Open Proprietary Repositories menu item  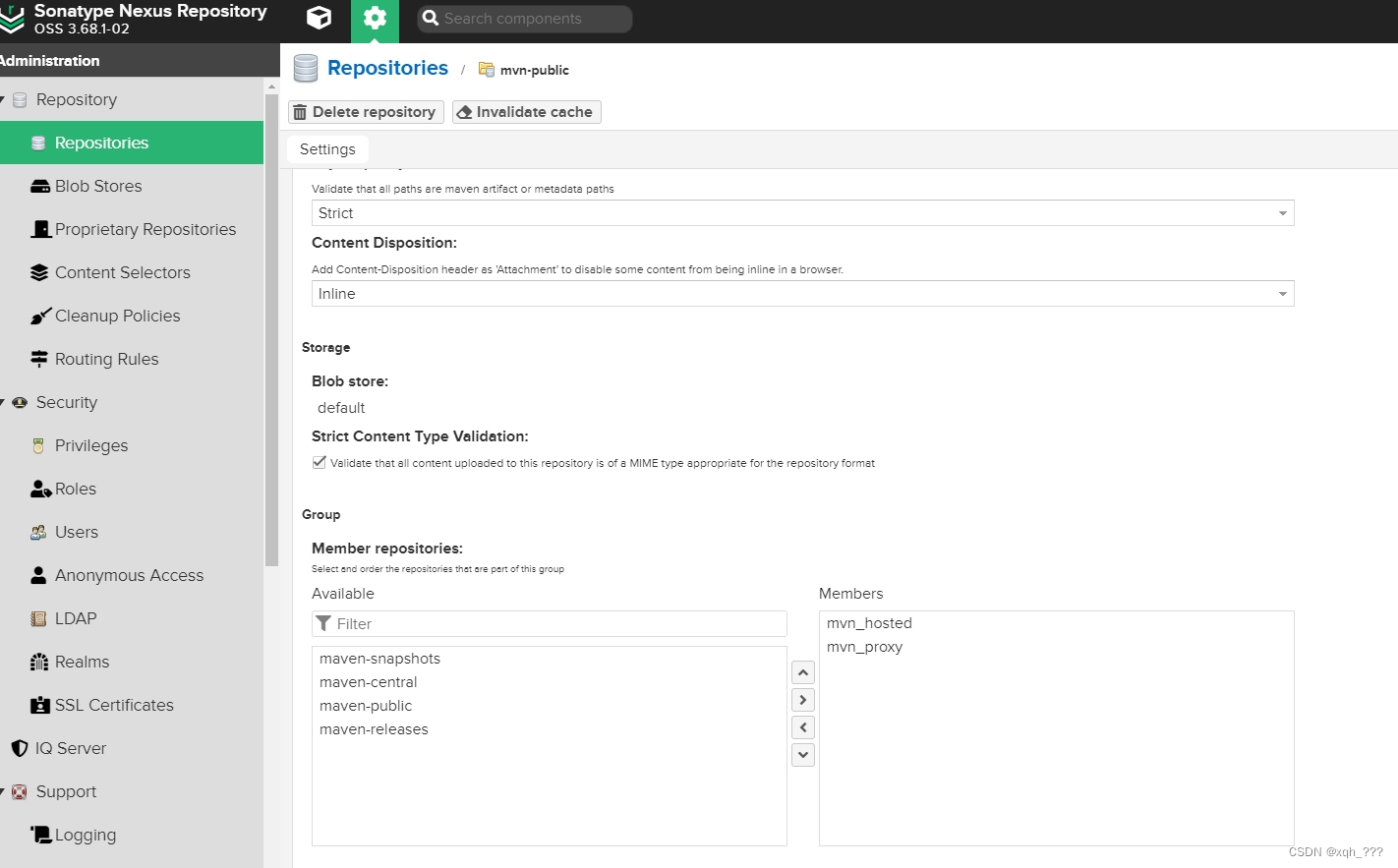pos(132,229)
